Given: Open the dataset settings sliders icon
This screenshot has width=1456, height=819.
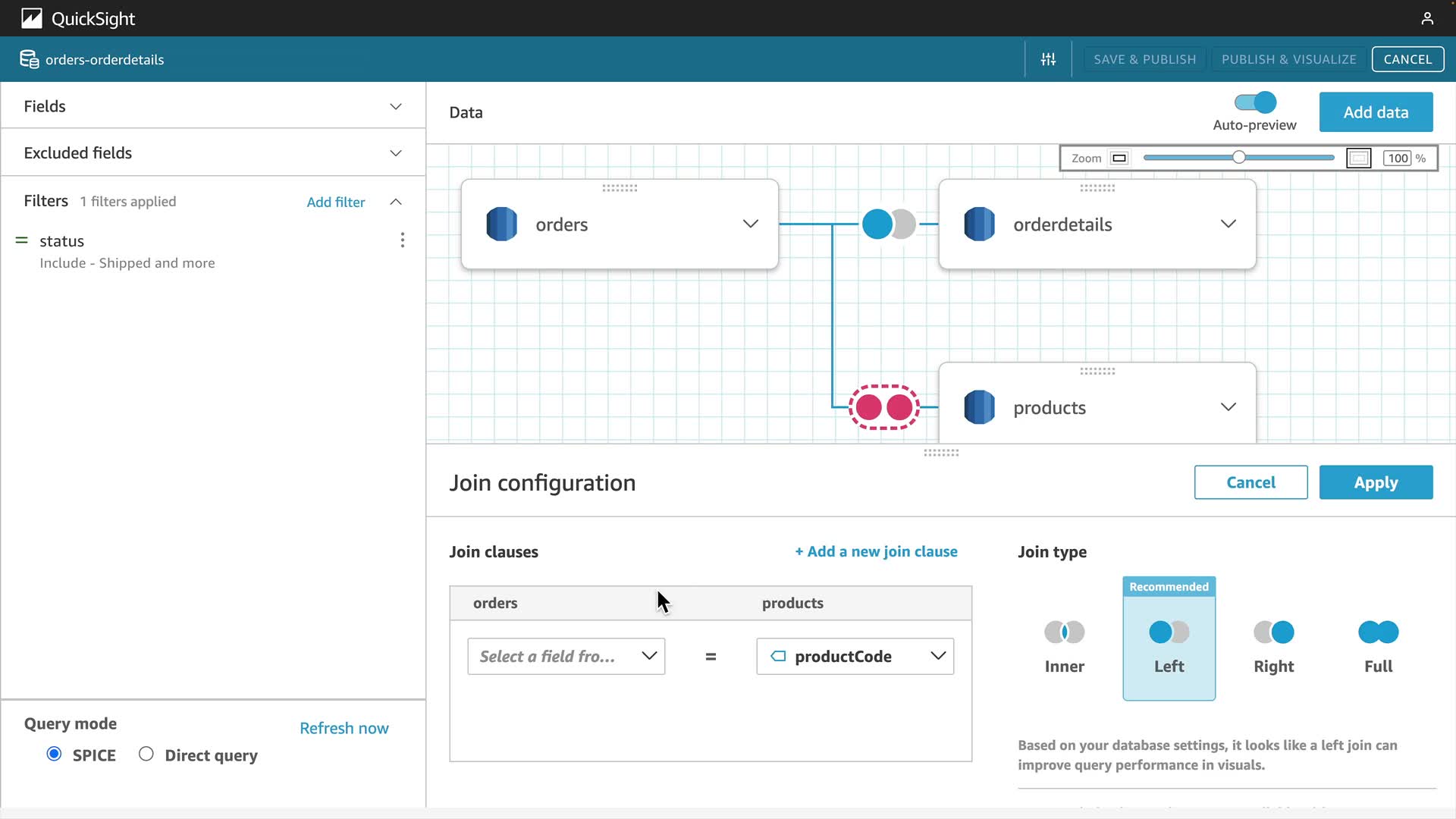Looking at the screenshot, I should pos(1048,59).
